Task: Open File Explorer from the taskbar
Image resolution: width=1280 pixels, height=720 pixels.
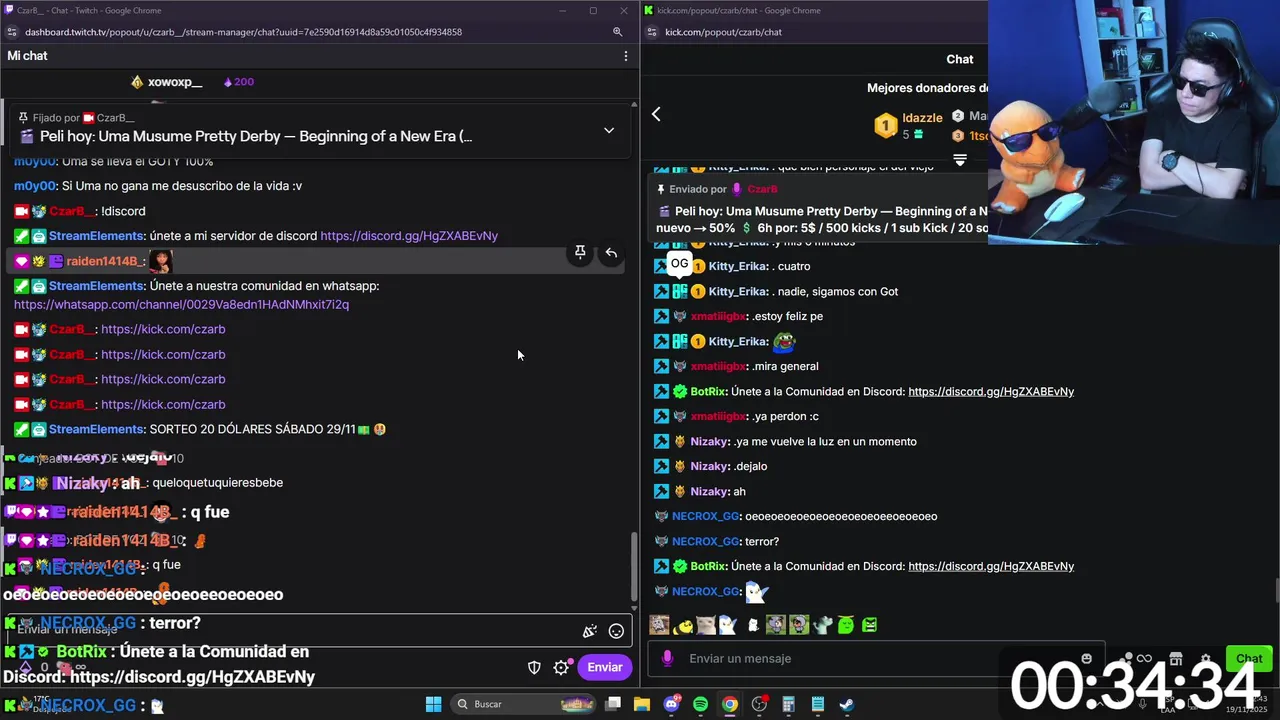Action: (642, 704)
